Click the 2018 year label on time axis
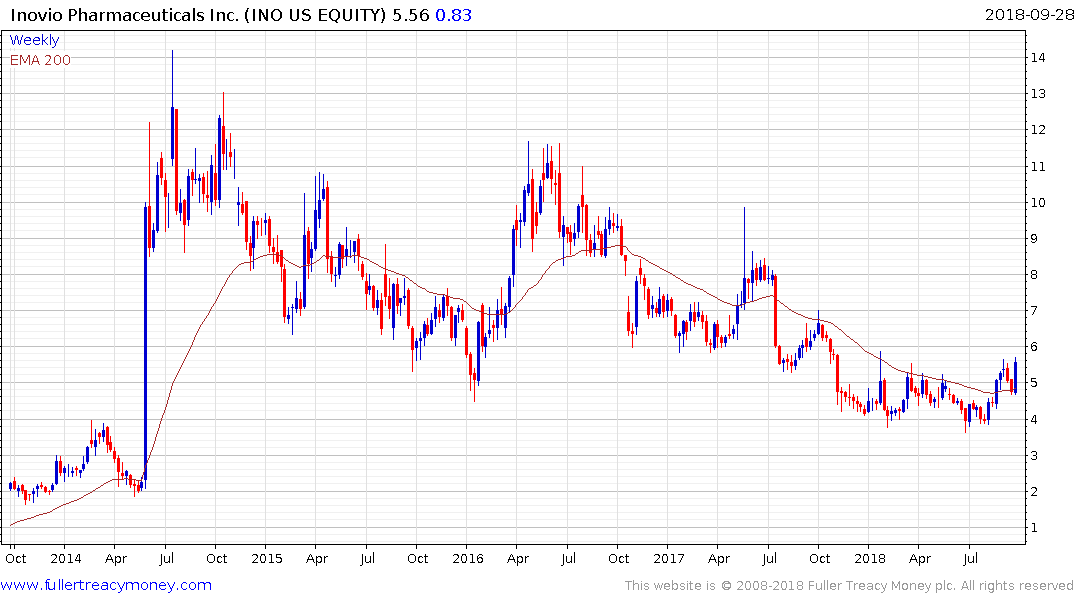Screen dimensions: 1075x600 pos(870,559)
